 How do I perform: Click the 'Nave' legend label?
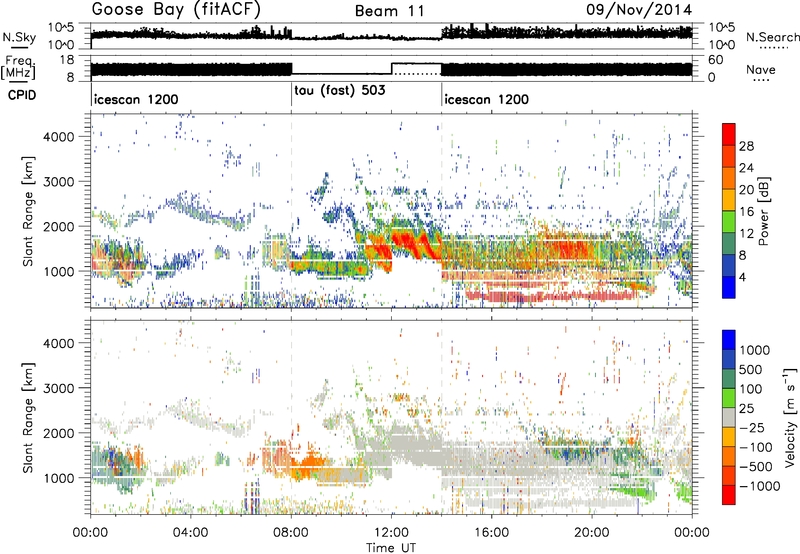pyautogui.click(x=760, y=70)
